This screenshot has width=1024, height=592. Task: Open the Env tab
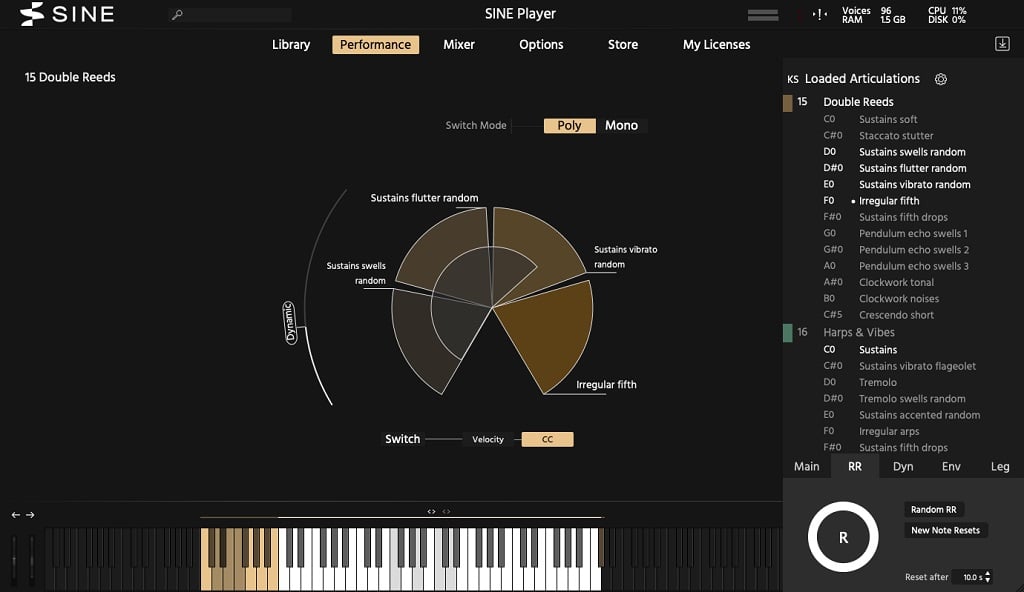point(952,467)
